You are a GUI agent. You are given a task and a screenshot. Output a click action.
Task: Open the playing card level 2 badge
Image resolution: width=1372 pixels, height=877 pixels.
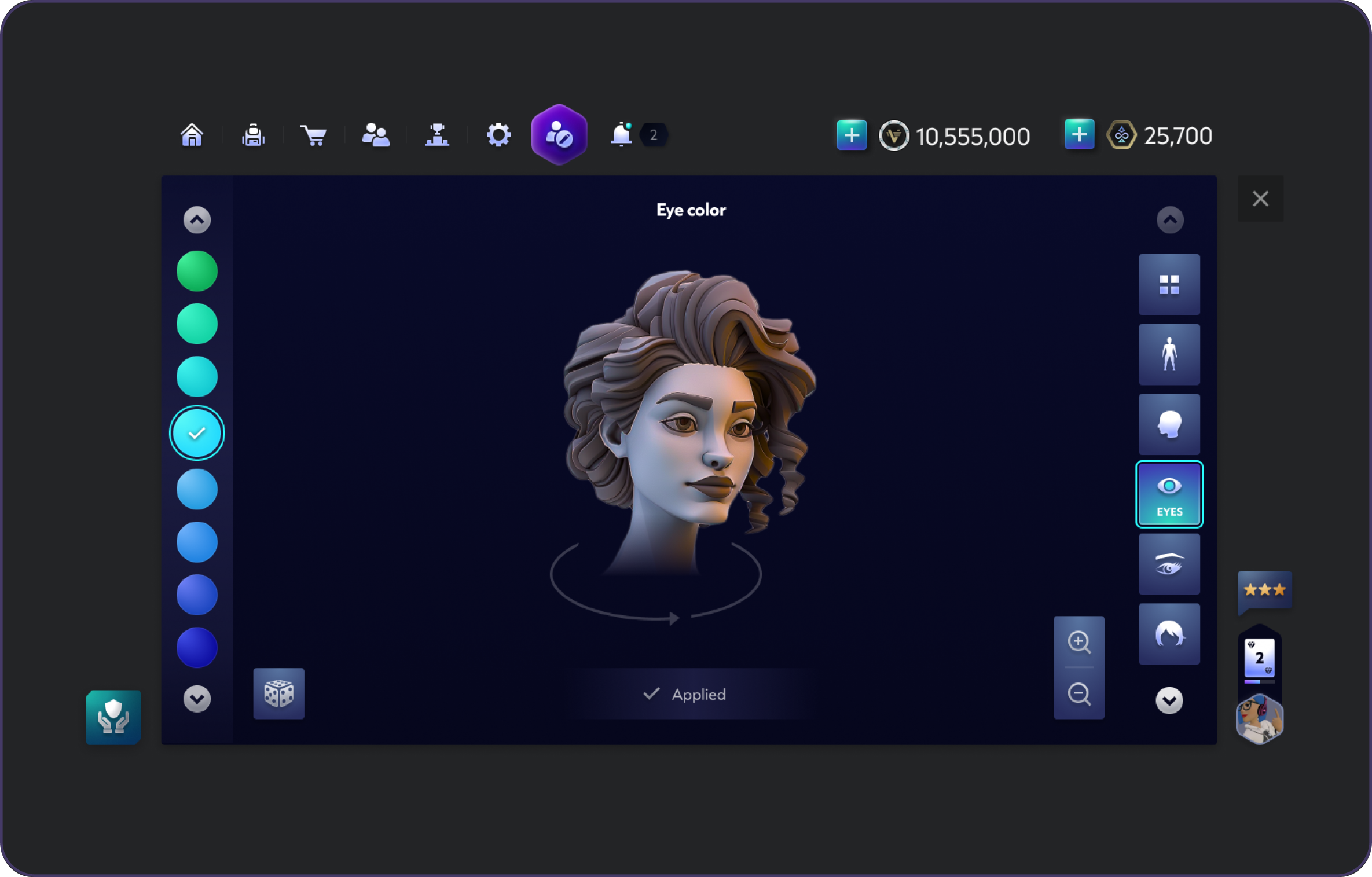point(1260,658)
